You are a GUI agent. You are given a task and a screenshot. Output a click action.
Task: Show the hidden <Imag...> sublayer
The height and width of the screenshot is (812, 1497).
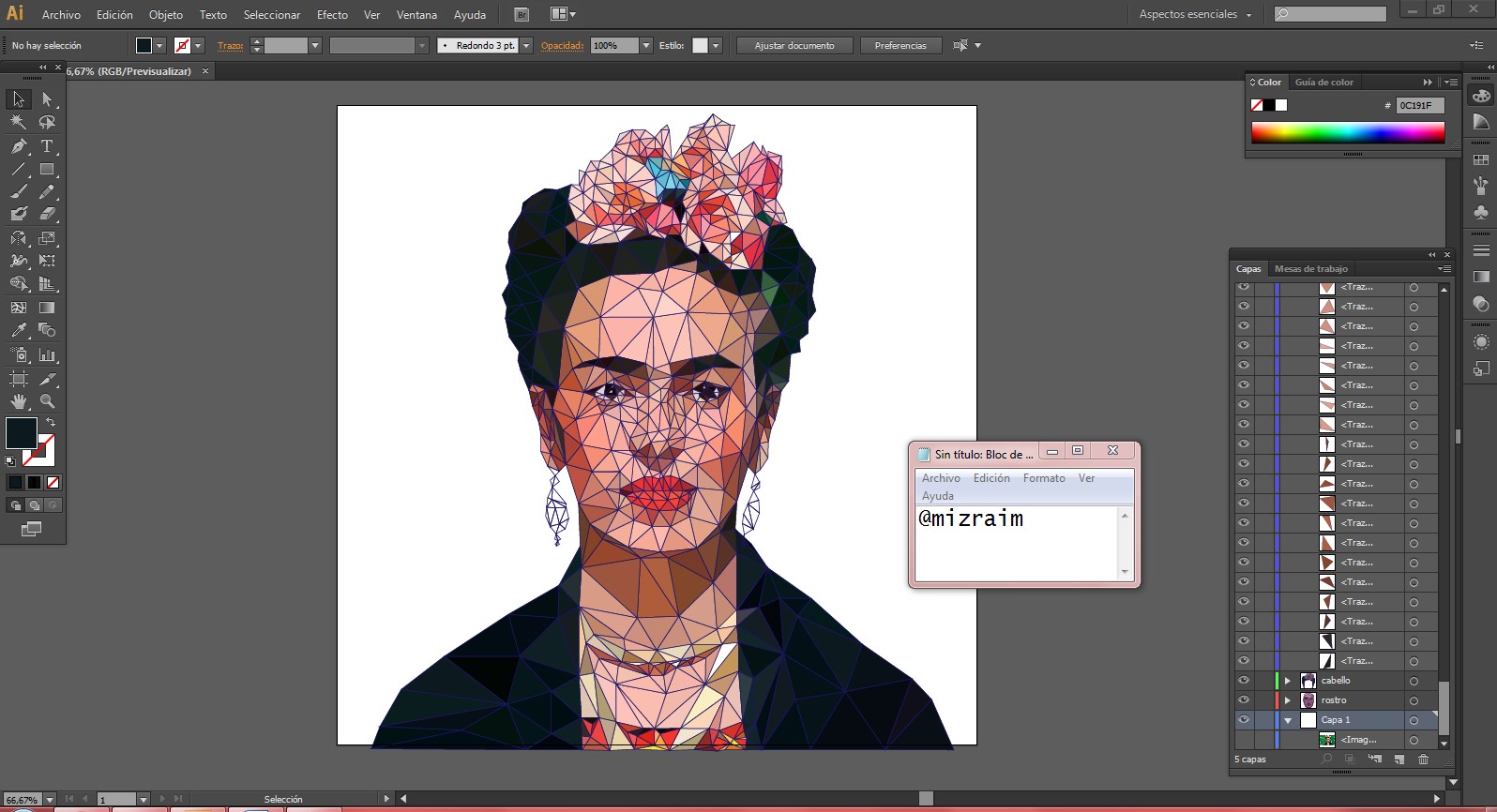[1244, 740]
